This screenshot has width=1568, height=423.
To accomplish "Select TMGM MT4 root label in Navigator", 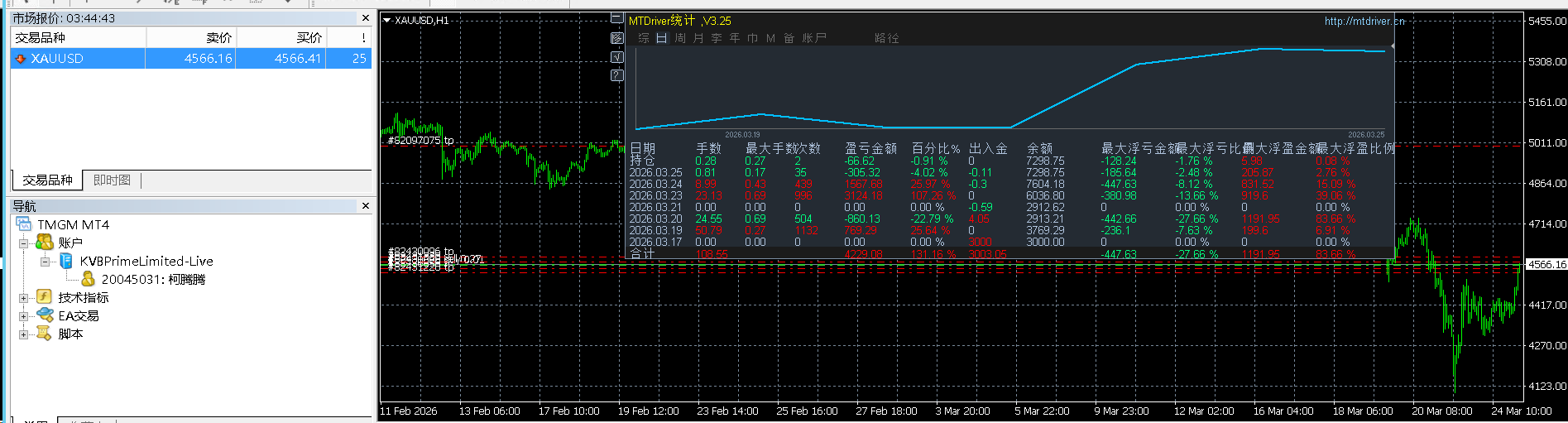I will click(73, 225).
